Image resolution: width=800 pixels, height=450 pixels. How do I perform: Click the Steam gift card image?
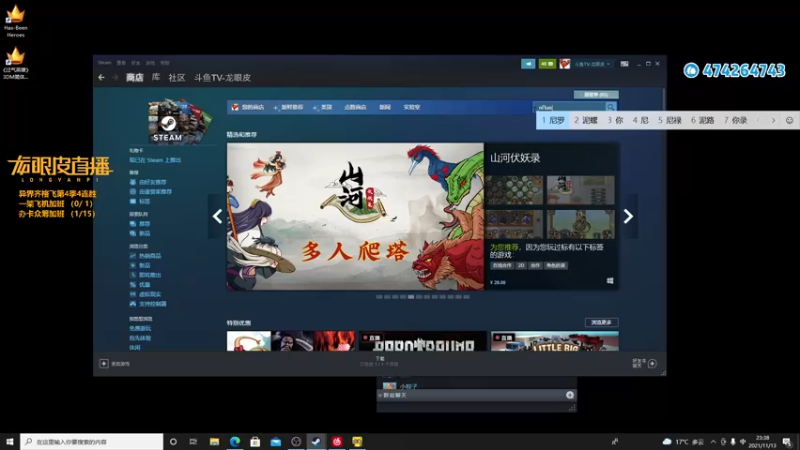(x=179, y=121)
